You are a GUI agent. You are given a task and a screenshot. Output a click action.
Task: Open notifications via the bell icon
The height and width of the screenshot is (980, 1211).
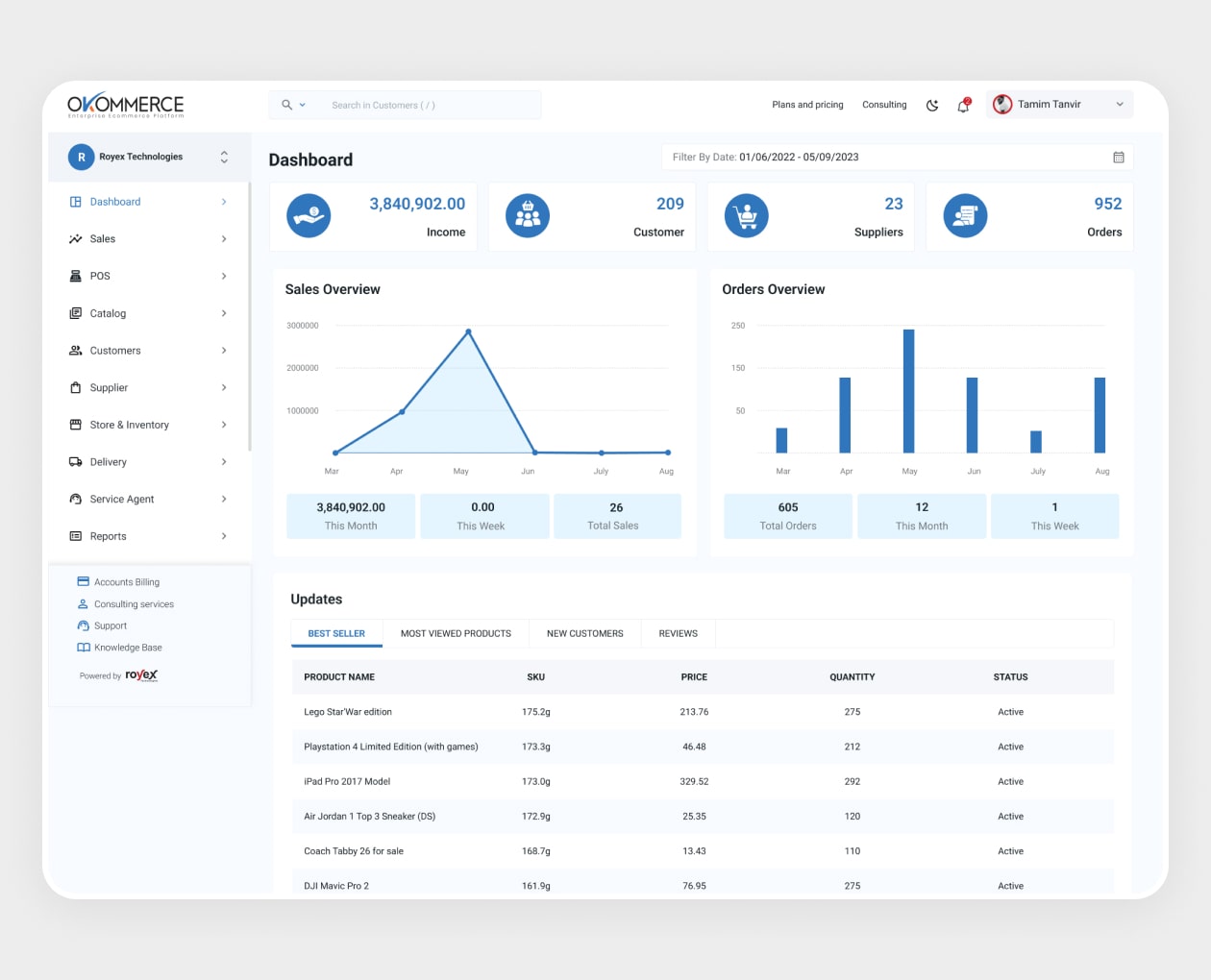point(962,106)
